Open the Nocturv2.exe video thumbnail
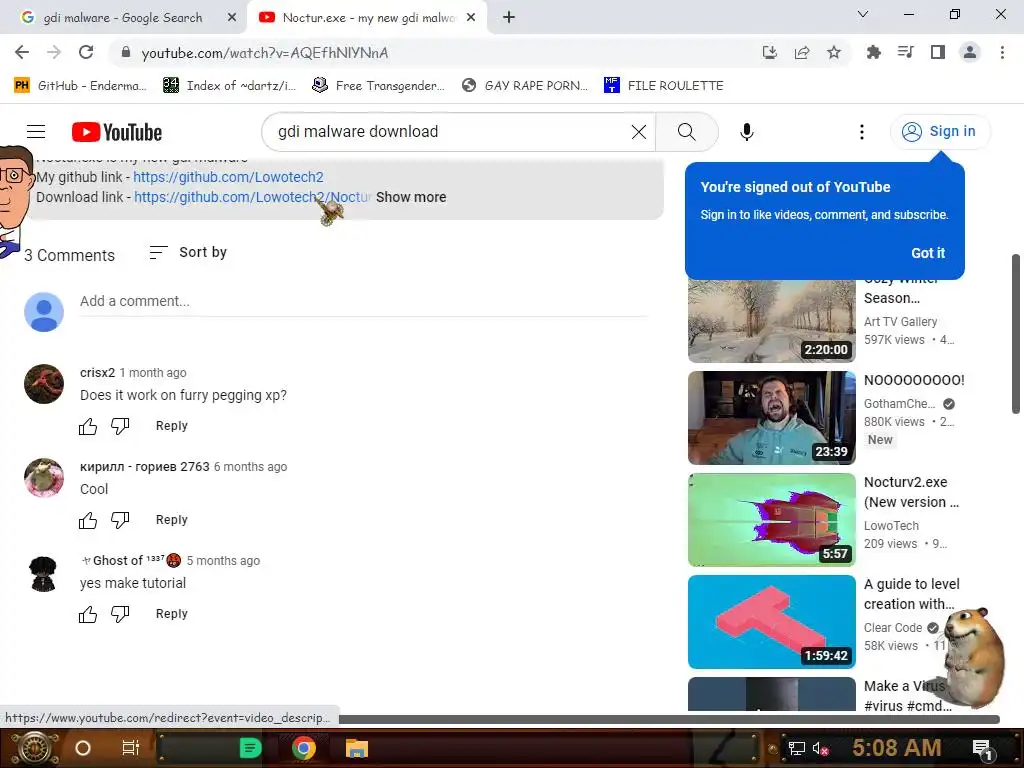Viewport: 1024px width, 768px height. coord(771,520)
